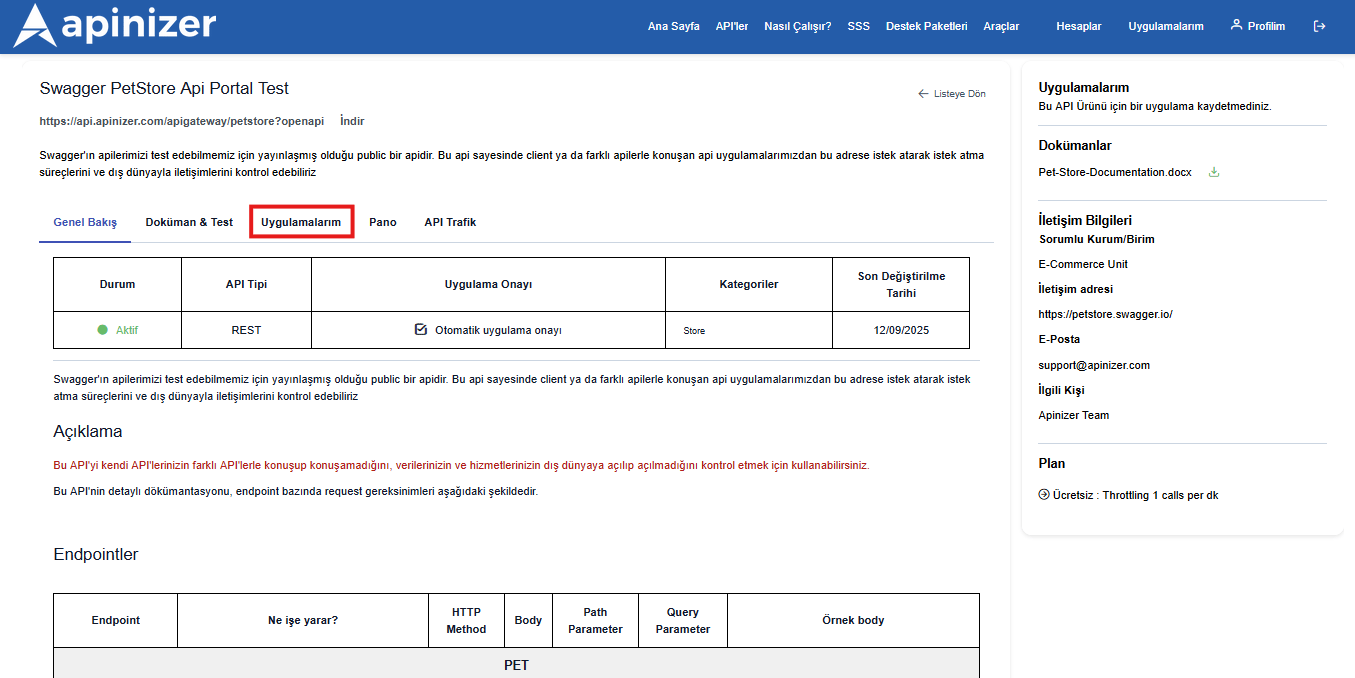Click the Profilim user icon
The height and width of the screenshot is (678, 1355).
[1236, 25]
